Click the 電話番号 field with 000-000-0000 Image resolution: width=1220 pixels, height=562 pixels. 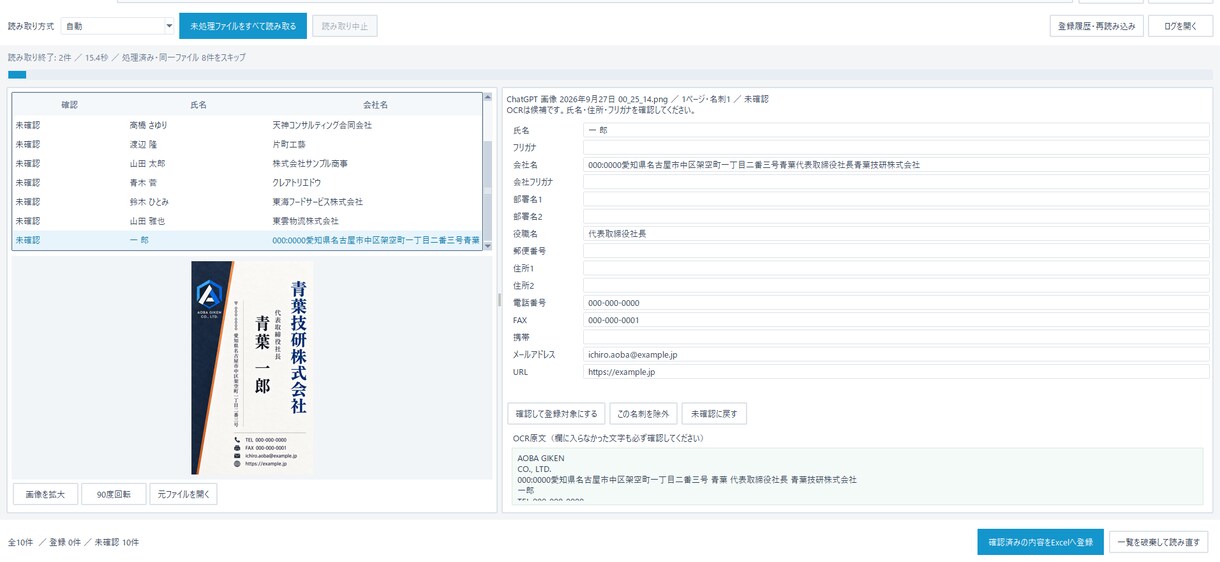coord(896,302)
